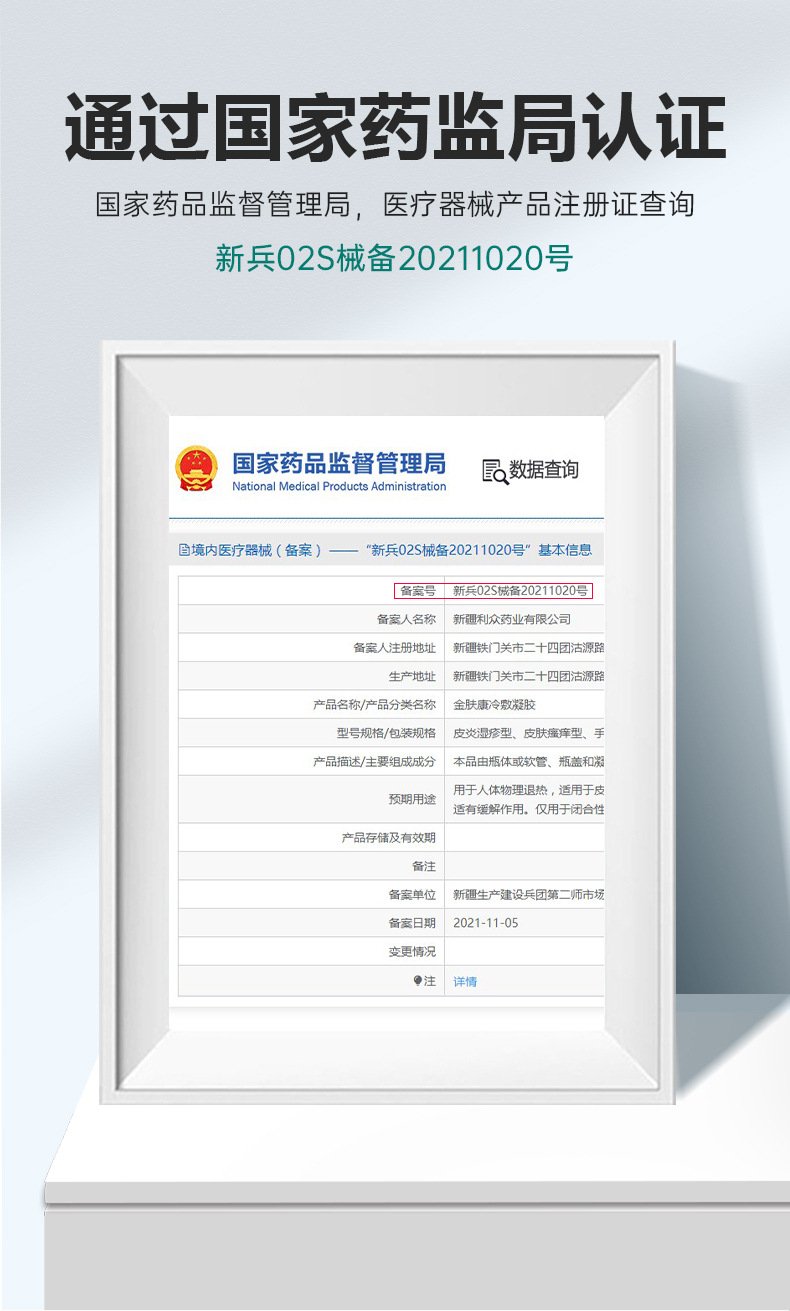This screenshot has width=790, height=1311.
Task: Click subtitle 国家药品监督管理局，医疗器械产品注册证查询
Action: pos(395,204)
